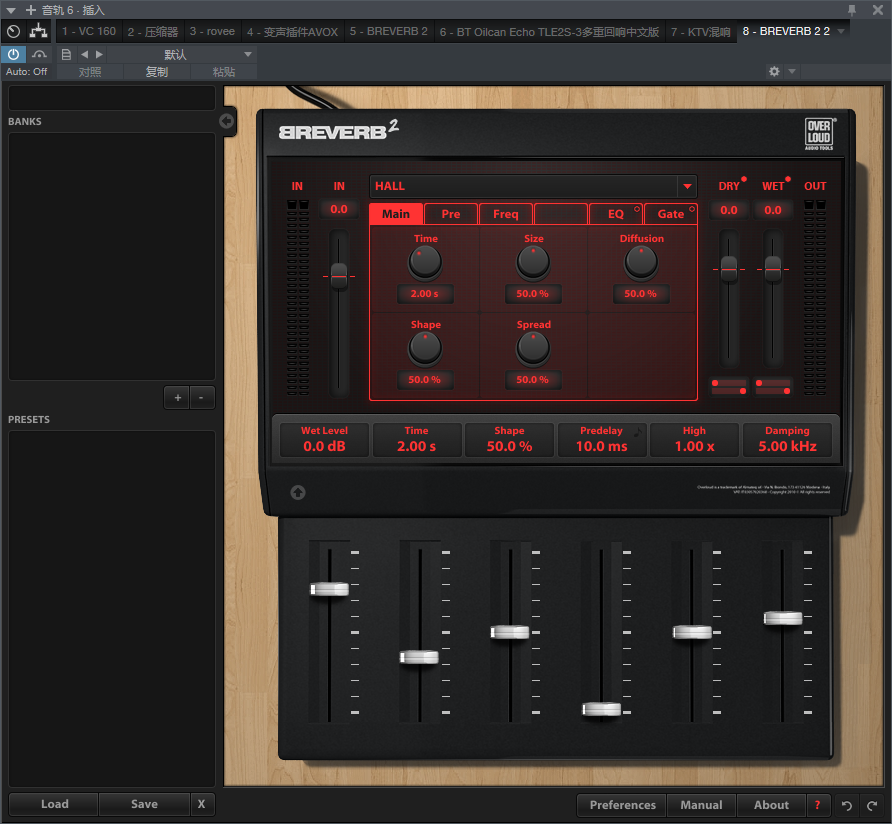Screen dimensions: 892x824
Task: Click the Load preset button
Action: (x=54, y=804)
